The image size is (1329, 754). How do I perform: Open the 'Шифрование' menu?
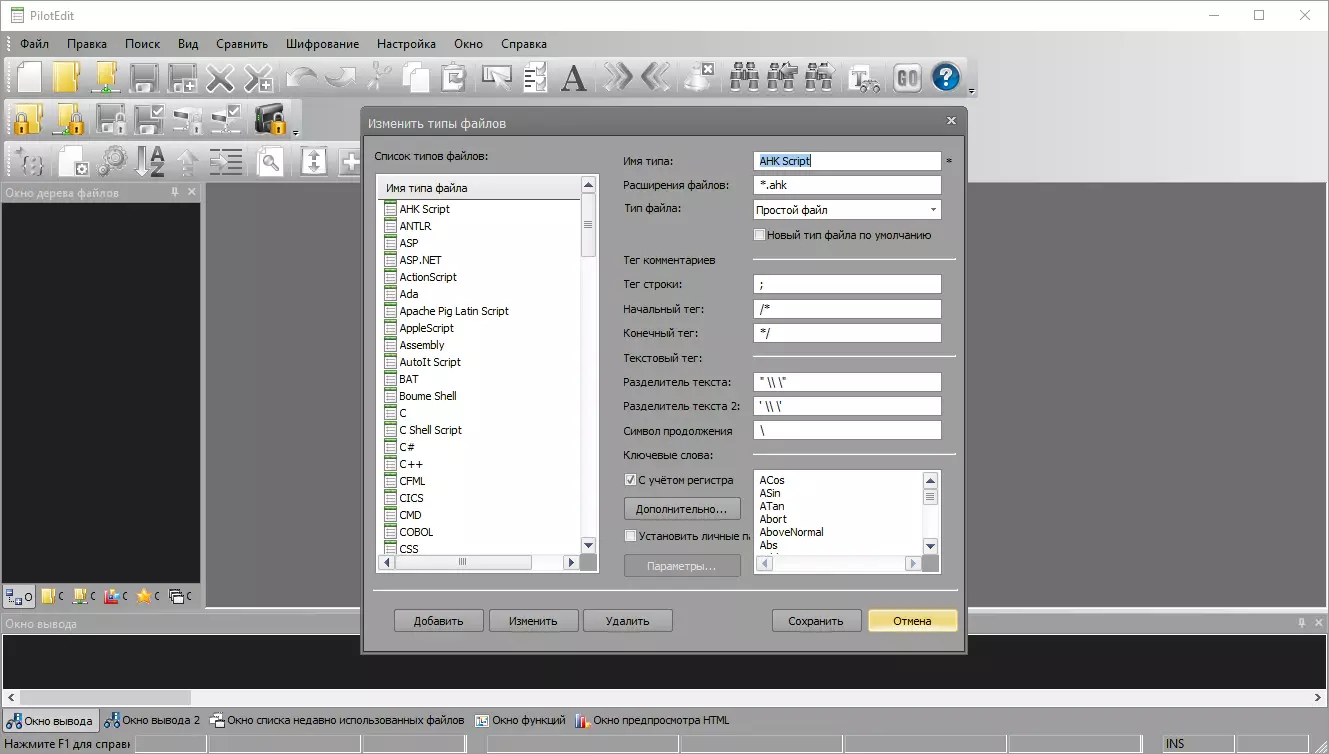[322, 44]
